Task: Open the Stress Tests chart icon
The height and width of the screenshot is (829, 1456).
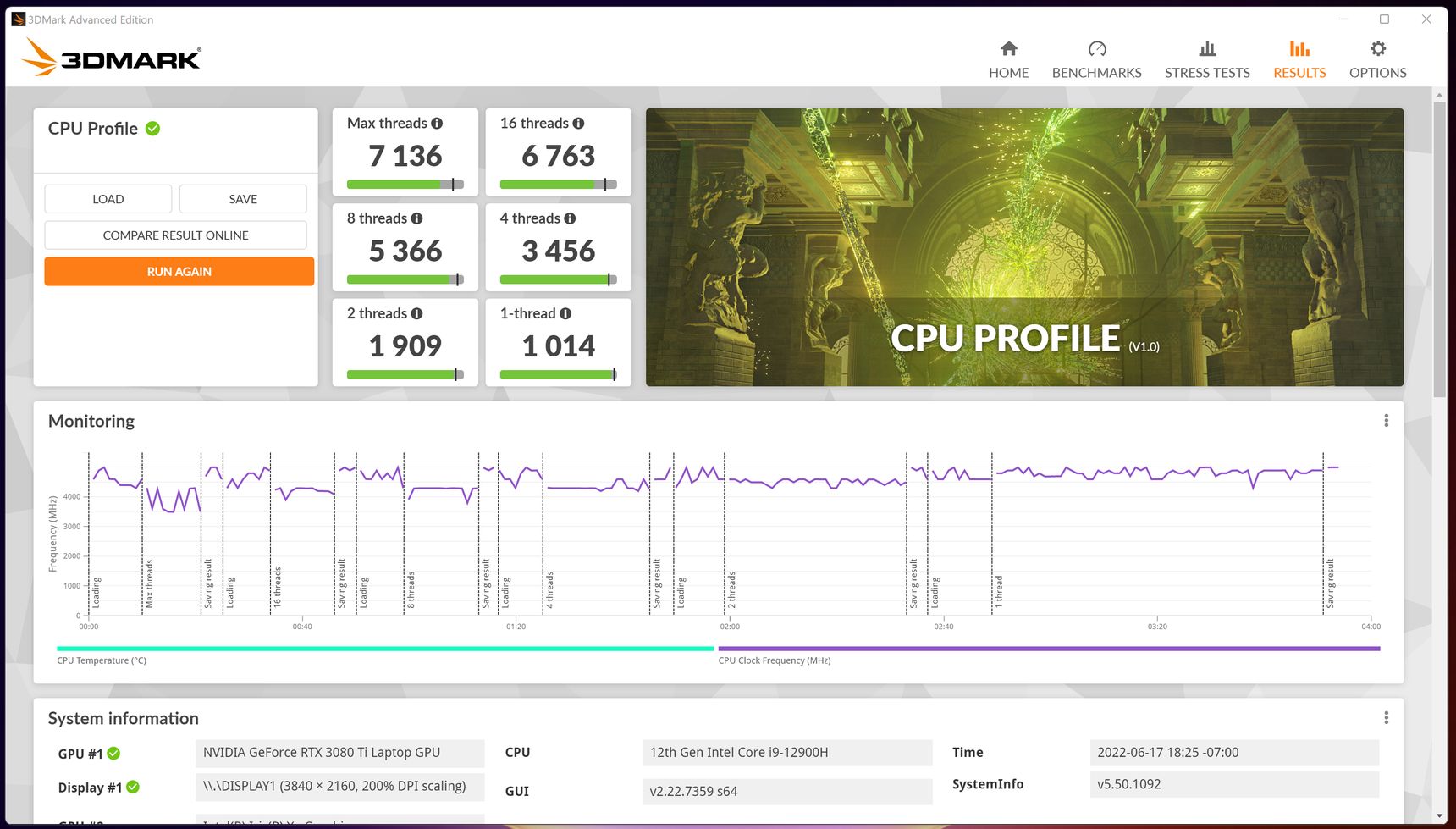Action: coord(1207,49)
